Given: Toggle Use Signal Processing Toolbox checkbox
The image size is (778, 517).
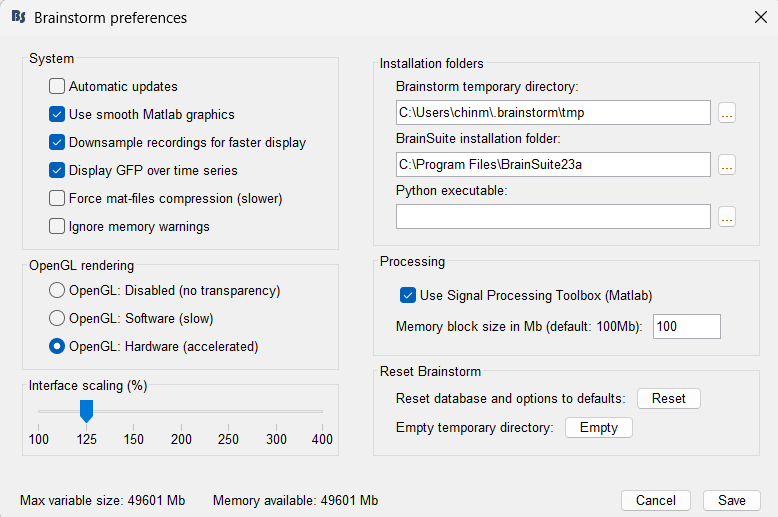Looking at the screenshot, I should pos(407,295).
